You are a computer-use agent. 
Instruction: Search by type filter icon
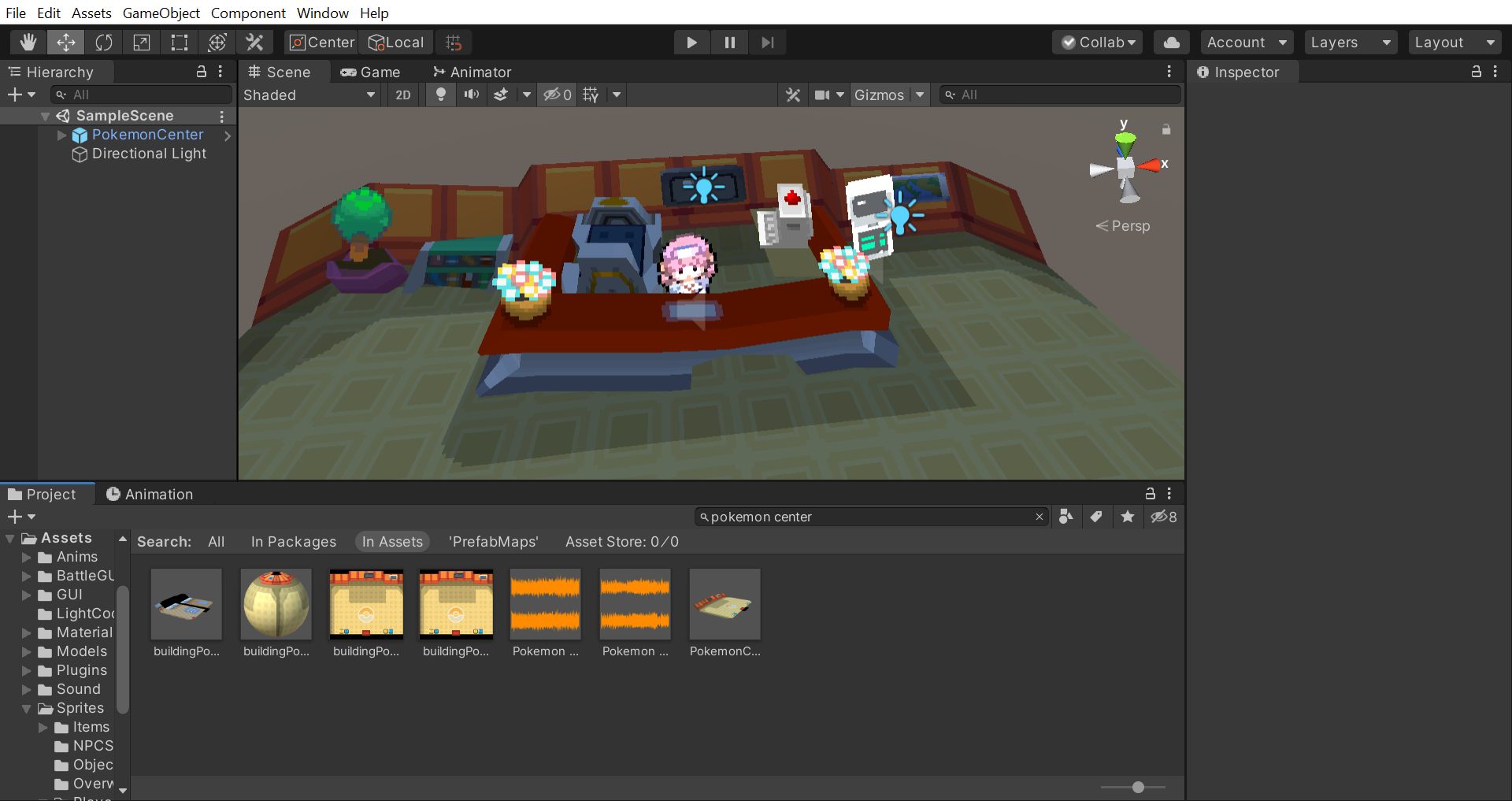click(1065, 517)
